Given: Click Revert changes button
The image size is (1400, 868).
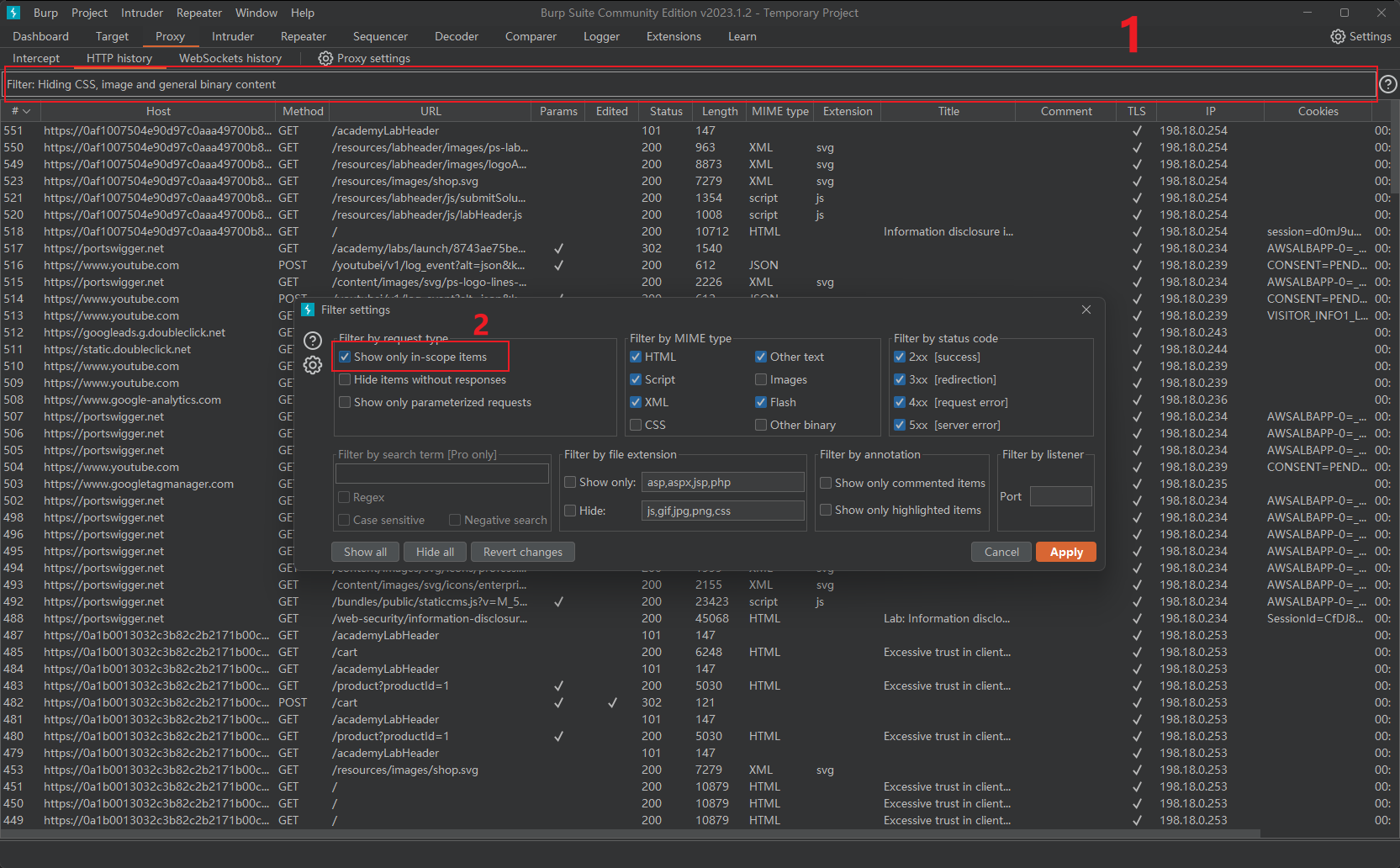Looking at the screenshot, I should coord(523,552).
